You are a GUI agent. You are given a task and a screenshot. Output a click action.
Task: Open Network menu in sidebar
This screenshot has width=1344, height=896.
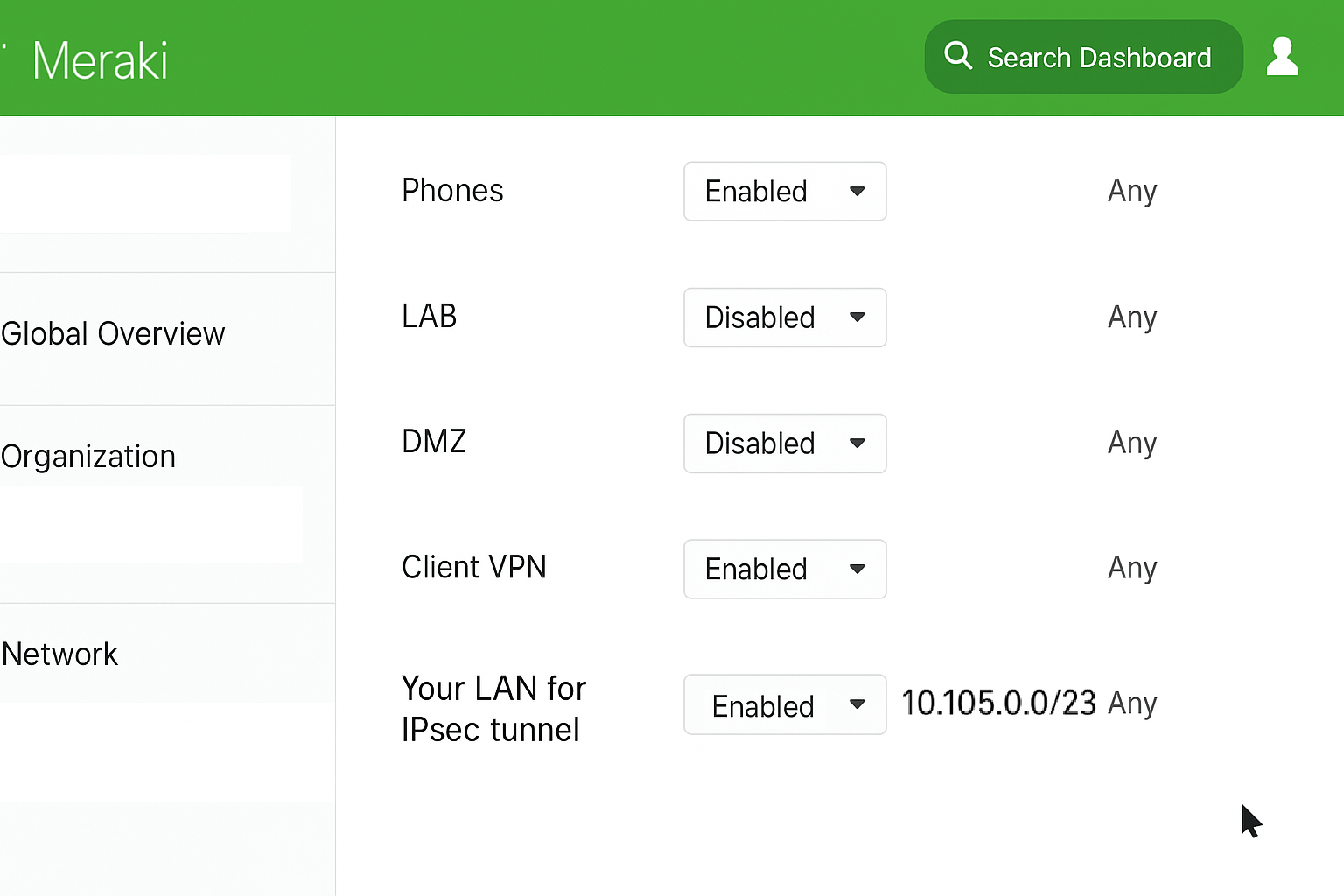tap(59, 654)
